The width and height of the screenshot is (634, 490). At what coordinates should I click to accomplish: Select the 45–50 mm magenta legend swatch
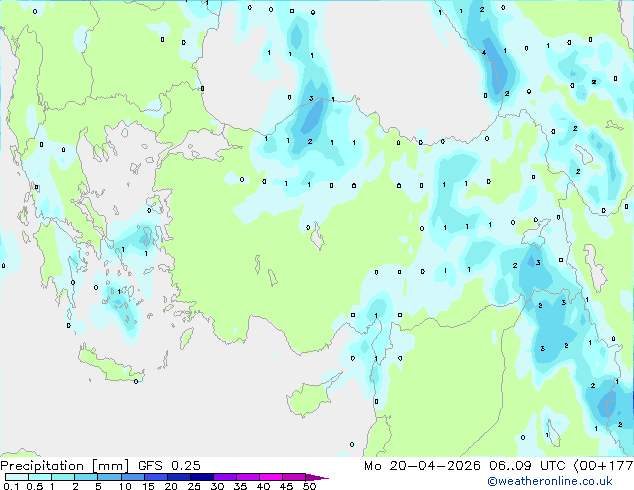pyautogui.click(x=294, y=477)
